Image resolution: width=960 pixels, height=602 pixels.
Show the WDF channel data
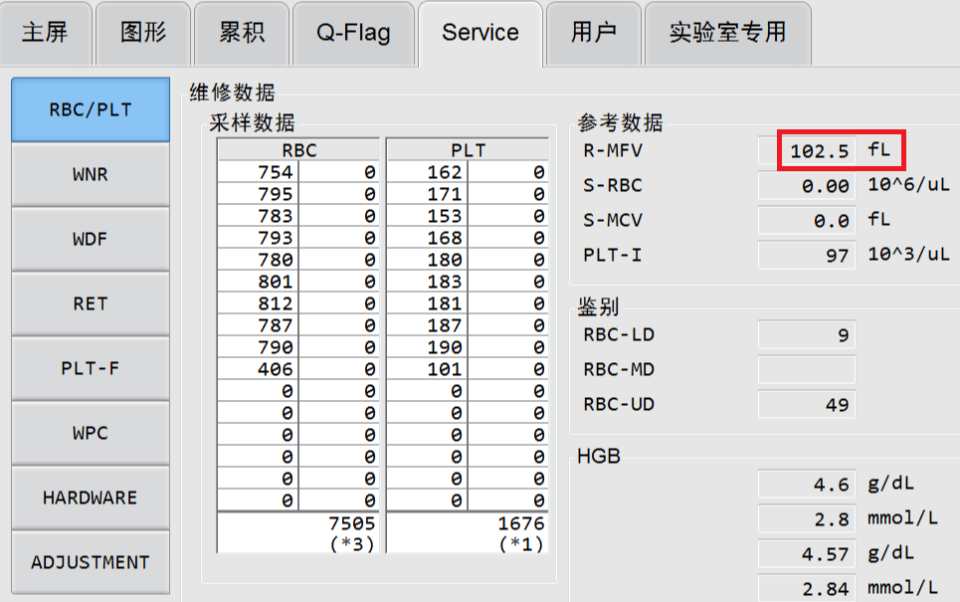90,240
